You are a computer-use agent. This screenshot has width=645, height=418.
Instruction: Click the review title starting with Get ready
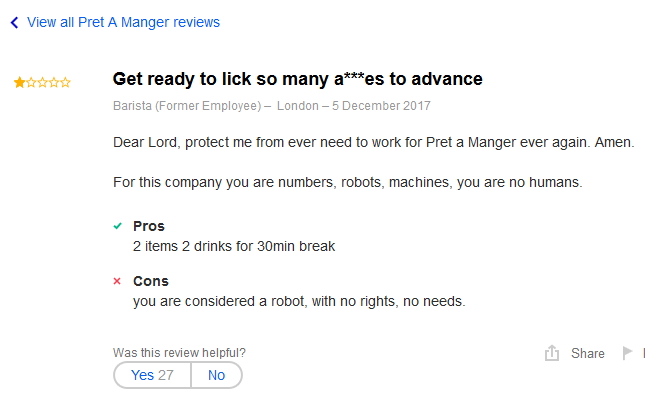pos(297,79)
